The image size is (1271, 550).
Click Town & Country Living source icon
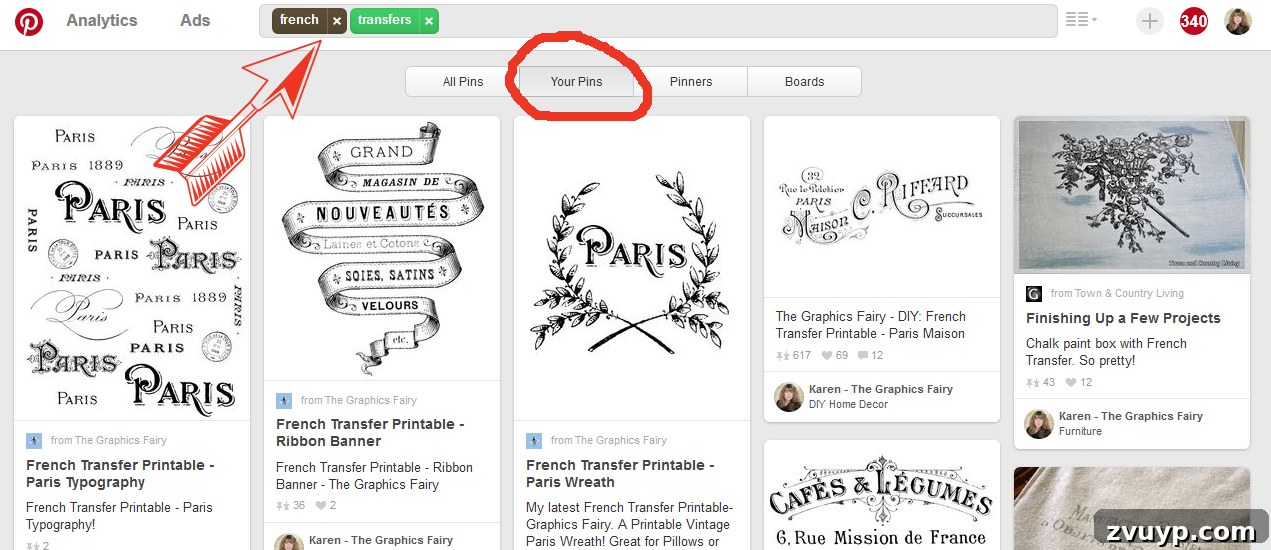coord(1034,293)
